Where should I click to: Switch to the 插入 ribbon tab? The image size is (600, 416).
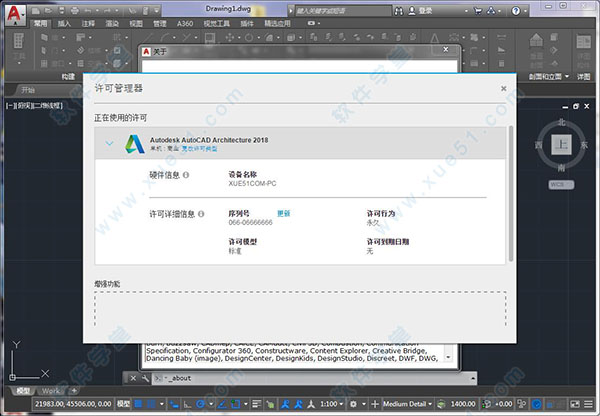(x=64, y=24)
